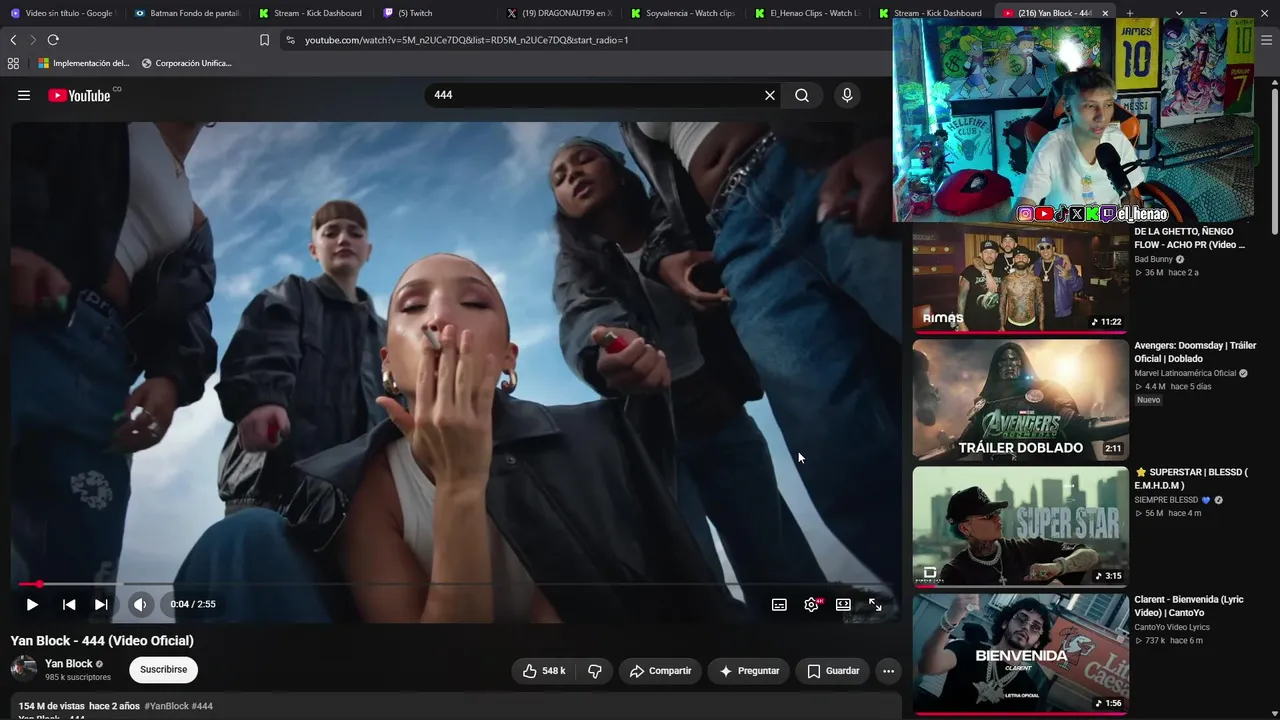
Task: Subscribe with the Suscribirse button
Action: point(163,670)
